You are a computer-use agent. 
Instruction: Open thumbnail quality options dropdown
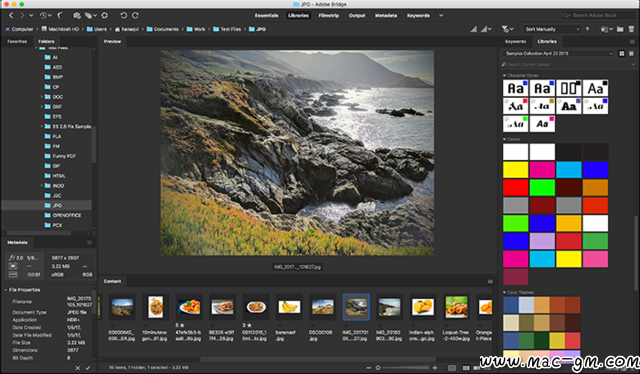[x=486, y=29]
